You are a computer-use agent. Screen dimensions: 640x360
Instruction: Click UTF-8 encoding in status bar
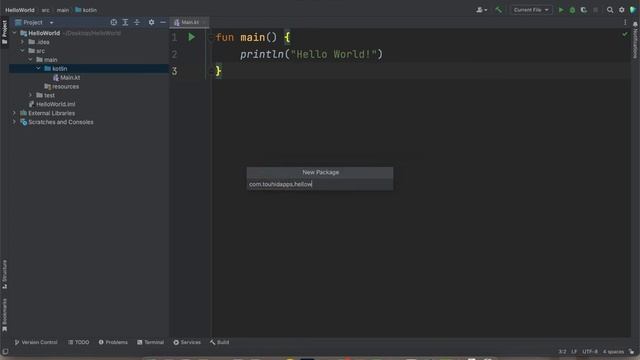(590, 351)
